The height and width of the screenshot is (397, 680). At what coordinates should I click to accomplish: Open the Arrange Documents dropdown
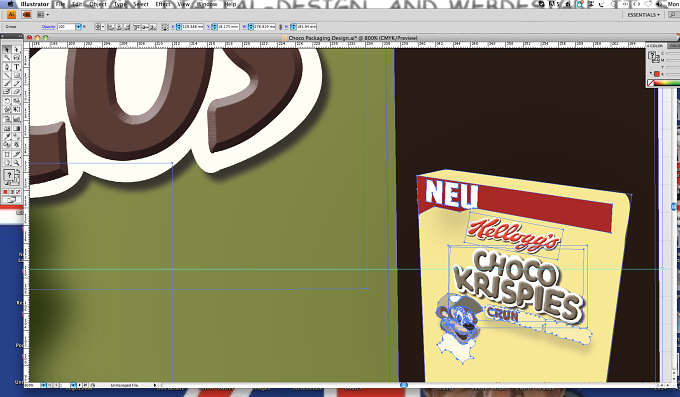pyautogui.click(x=42, y=15)
